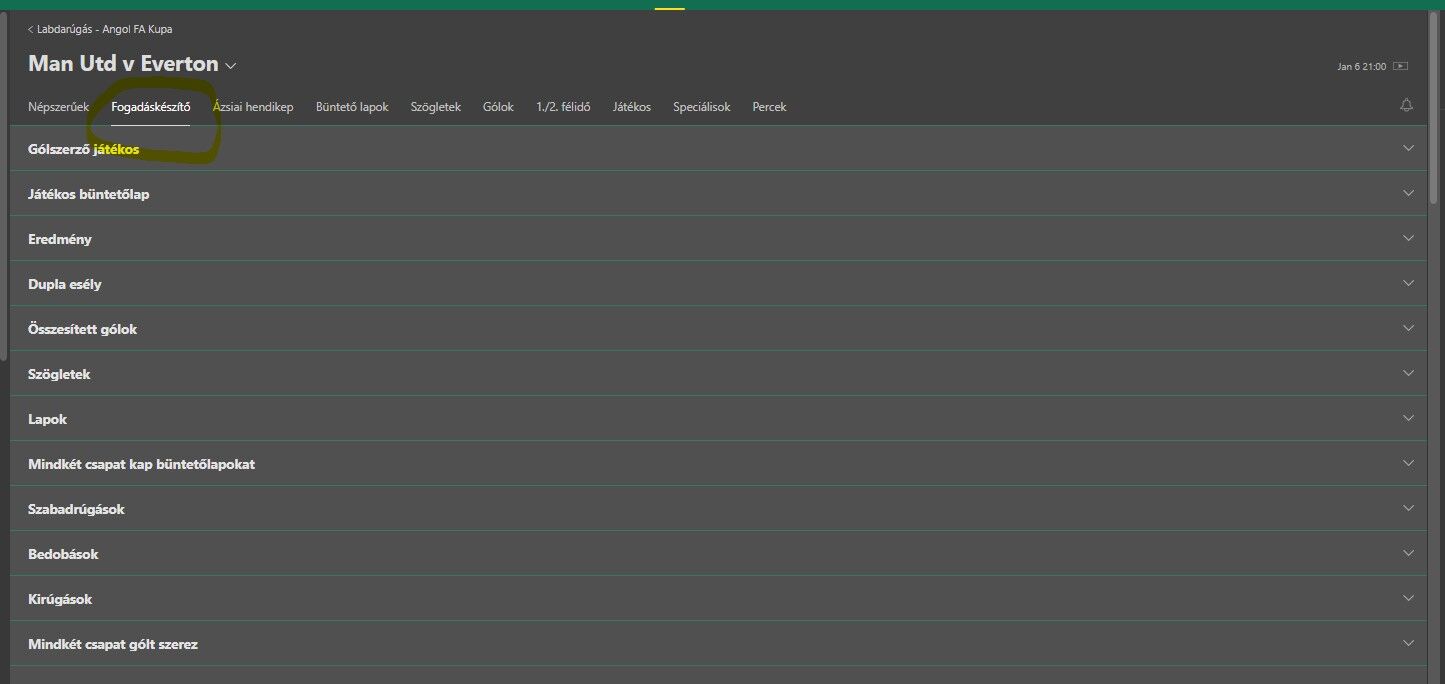1445x684 pixels.
Task: Select the Gólok tab
Action: (x=498, y=107)
